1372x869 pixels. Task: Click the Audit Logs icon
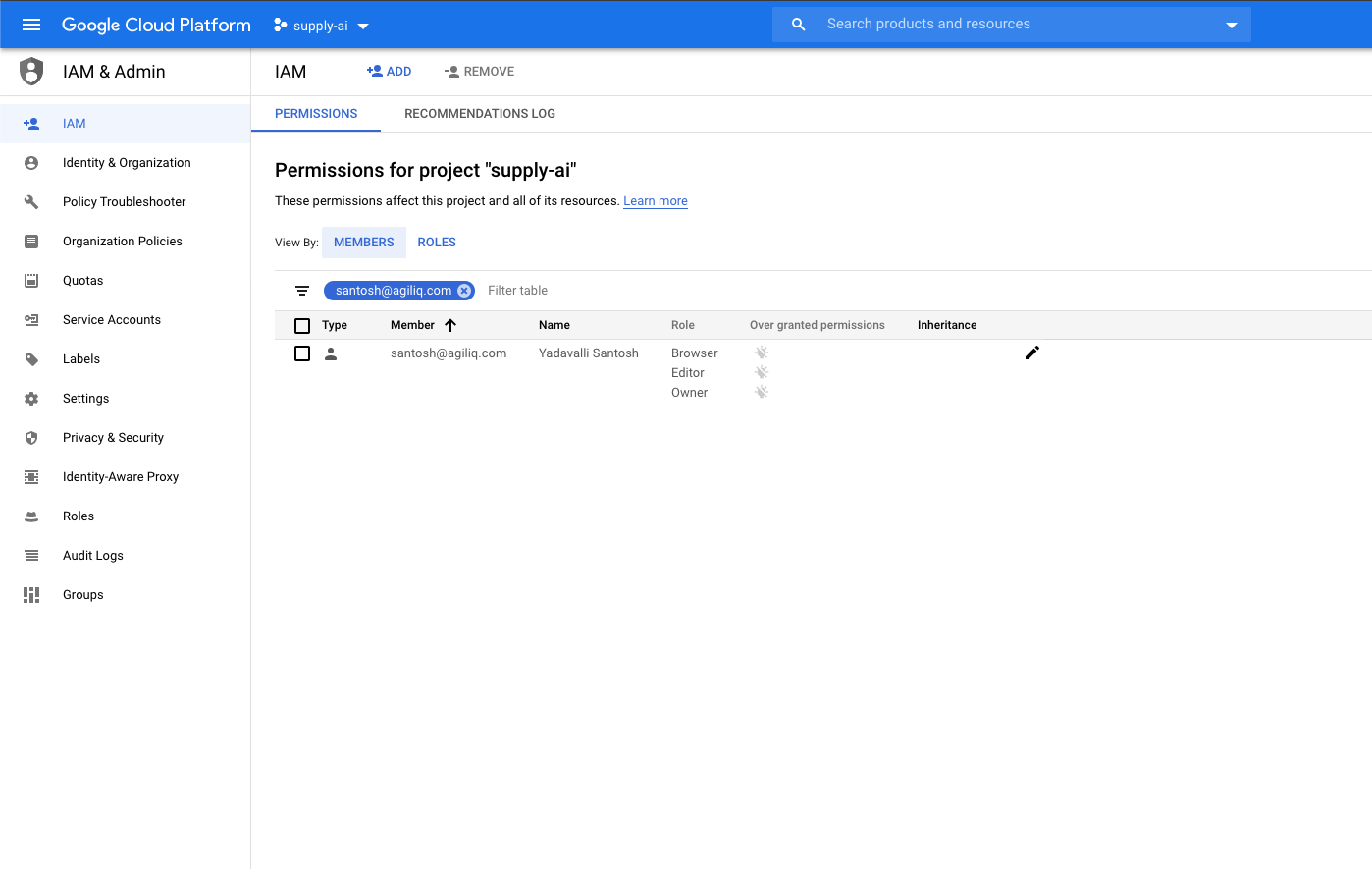click(x=31, y=556)
